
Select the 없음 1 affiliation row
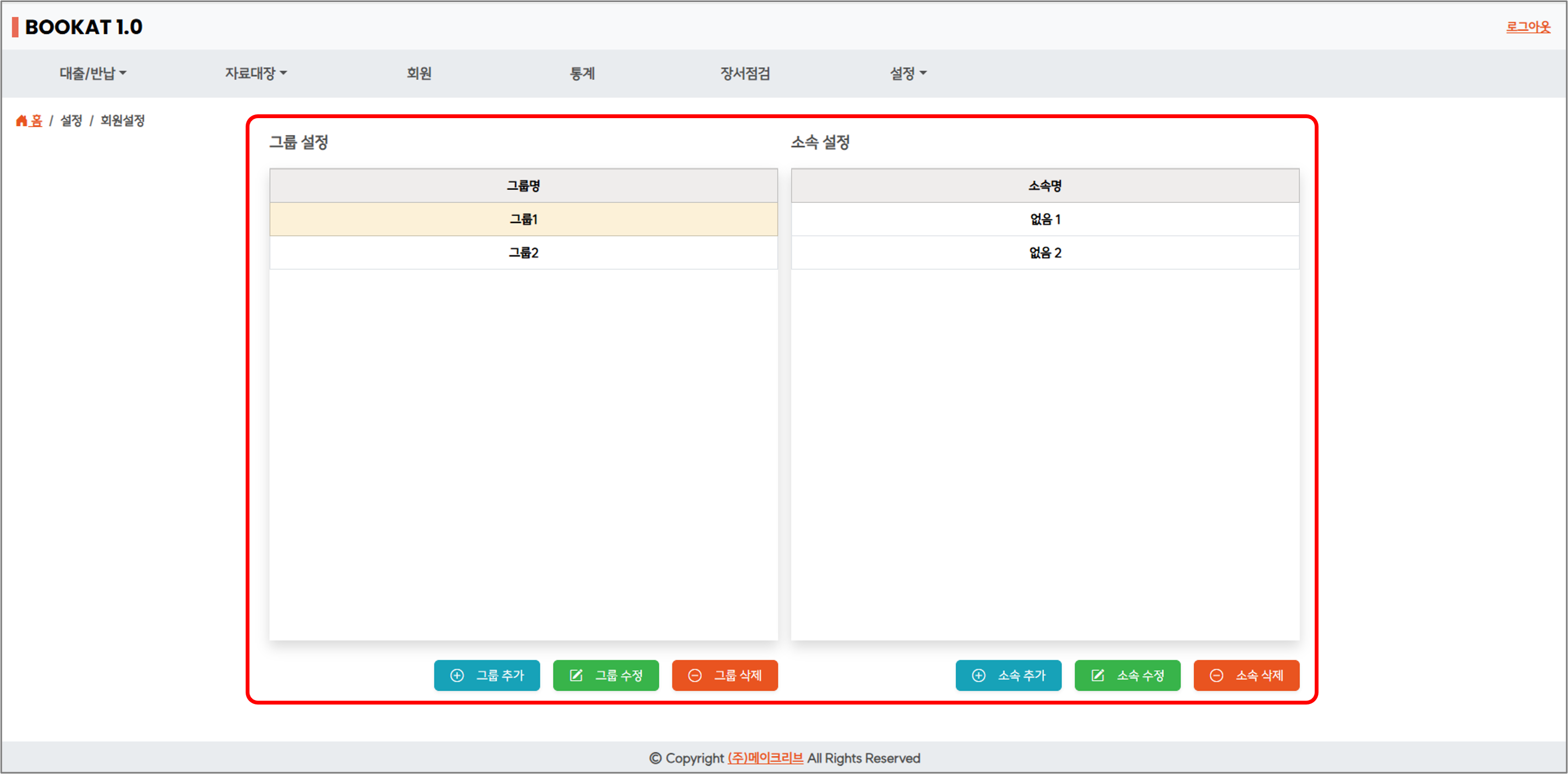point(1044,219)
